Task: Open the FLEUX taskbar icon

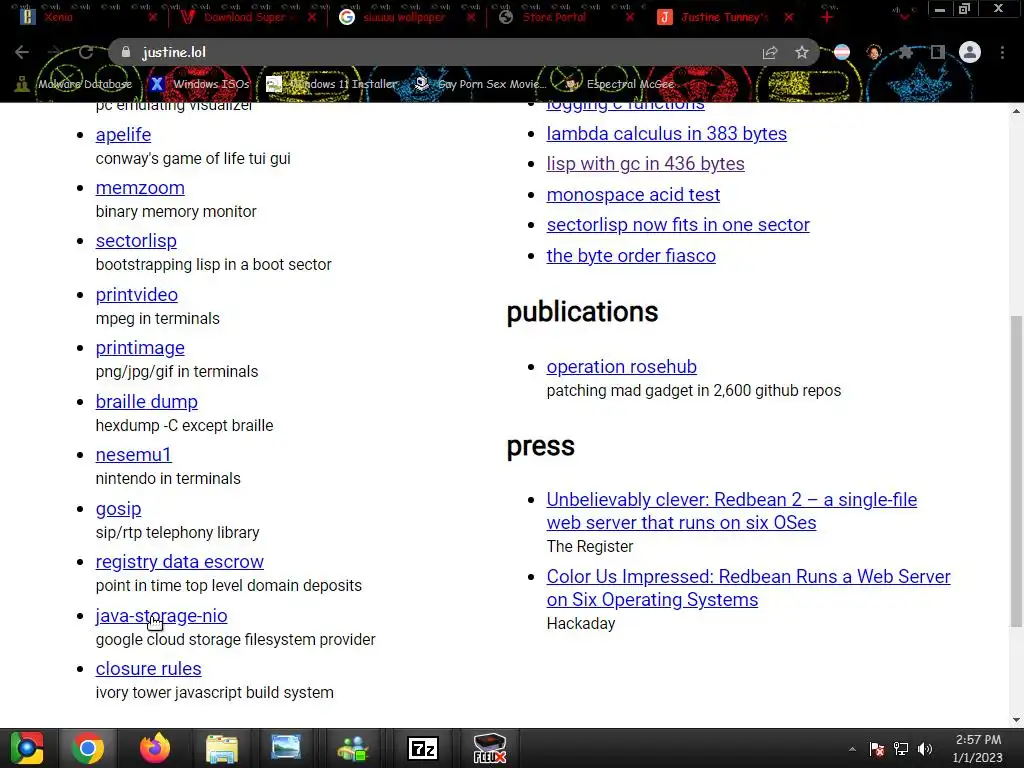Action: [490, 748]
